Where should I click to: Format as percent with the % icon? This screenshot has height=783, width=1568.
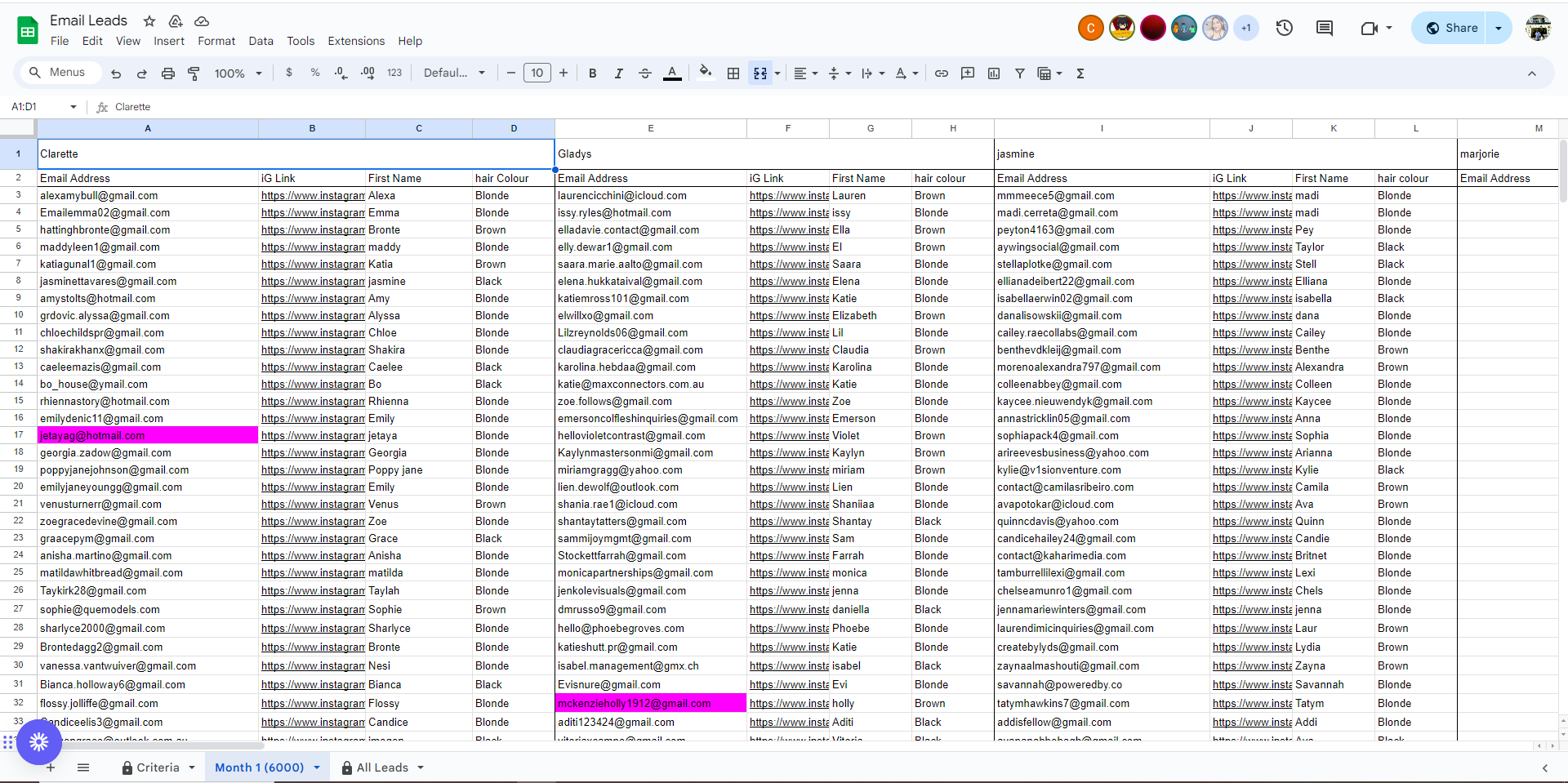315,73
